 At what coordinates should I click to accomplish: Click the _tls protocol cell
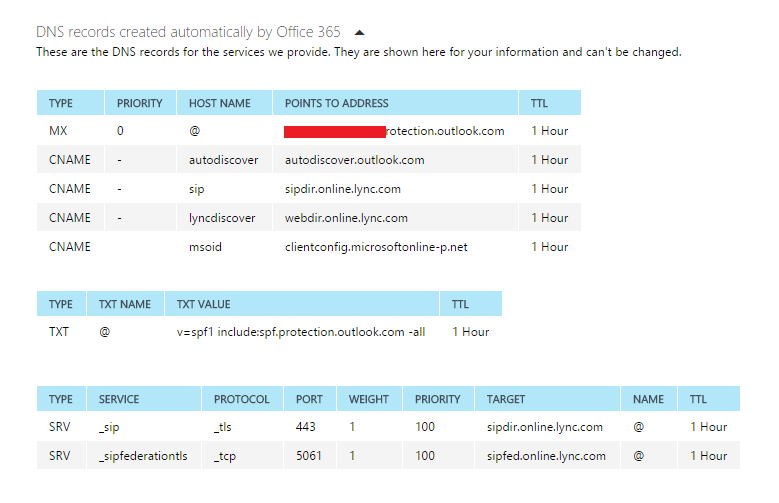[223, 427]
